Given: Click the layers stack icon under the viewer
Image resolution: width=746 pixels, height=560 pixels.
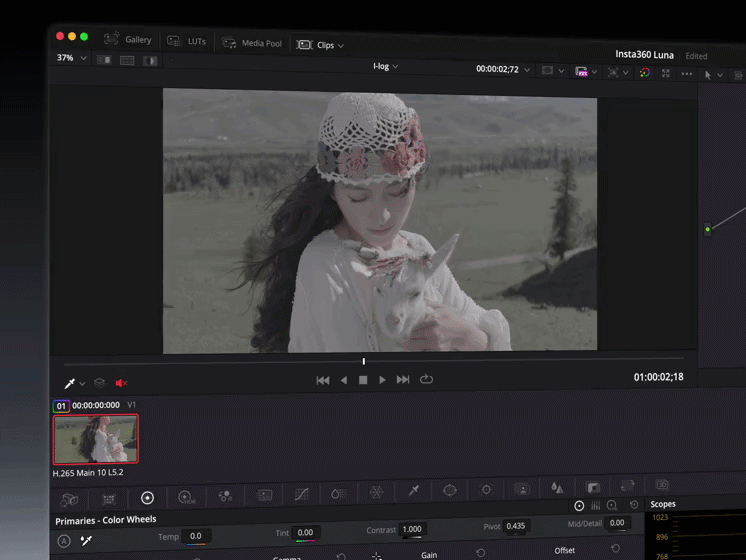Looking at the screenshot, I should [99, 383].
